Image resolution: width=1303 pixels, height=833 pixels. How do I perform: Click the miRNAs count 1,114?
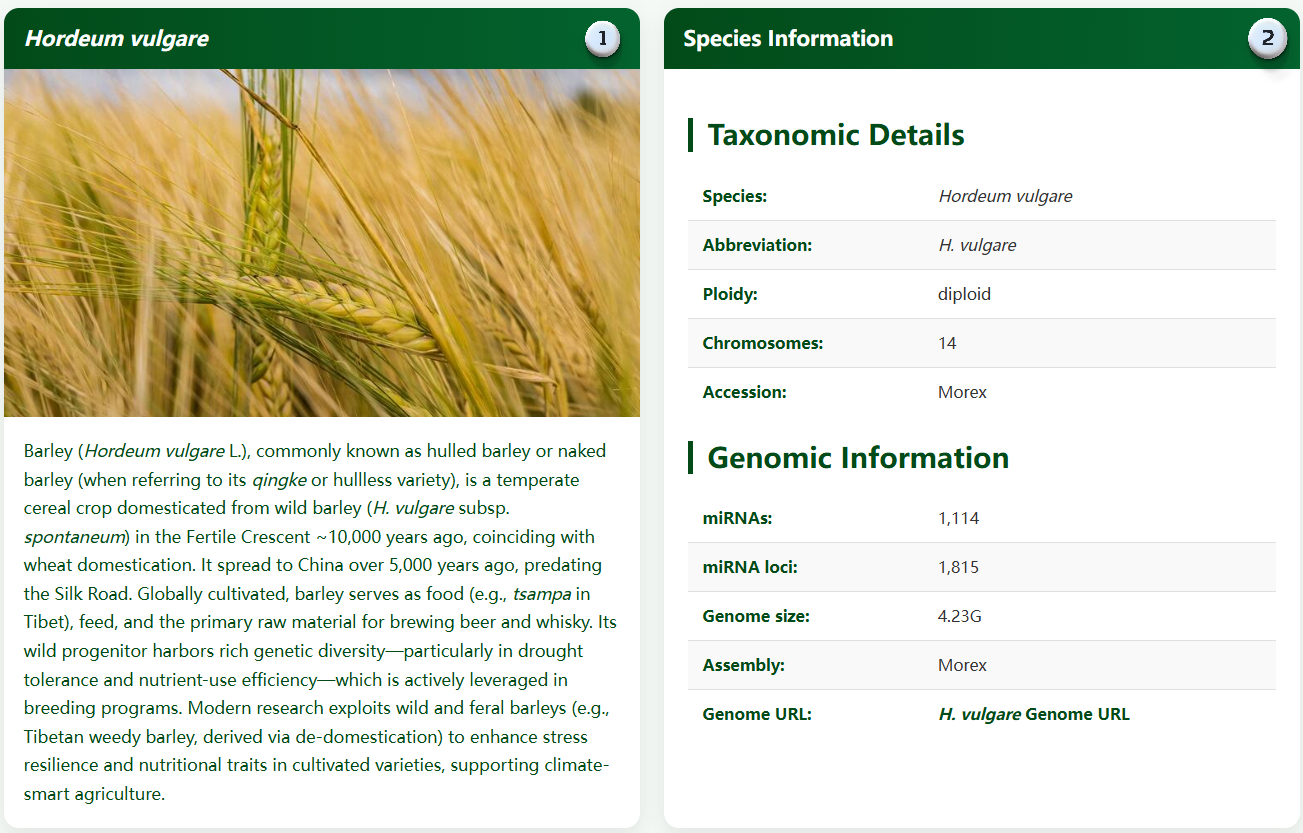pos(958,518)
